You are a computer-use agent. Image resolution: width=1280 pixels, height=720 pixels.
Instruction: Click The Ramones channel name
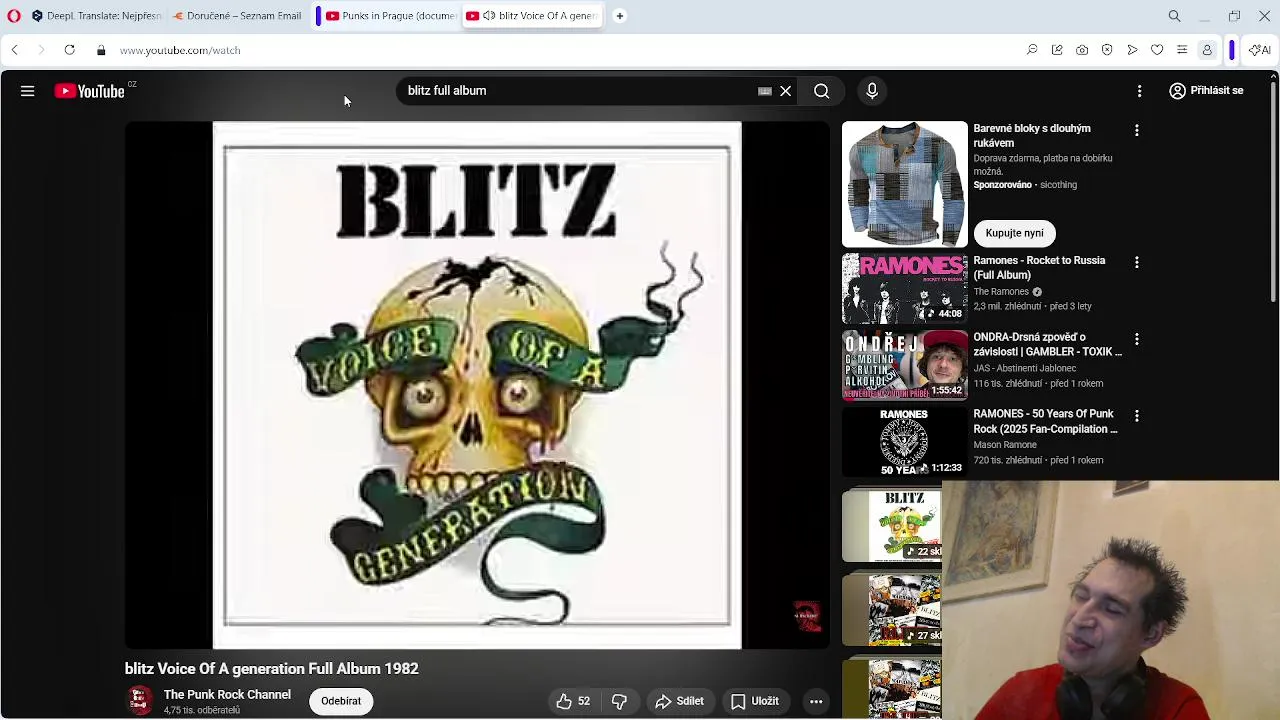[x=1001, y=292]
